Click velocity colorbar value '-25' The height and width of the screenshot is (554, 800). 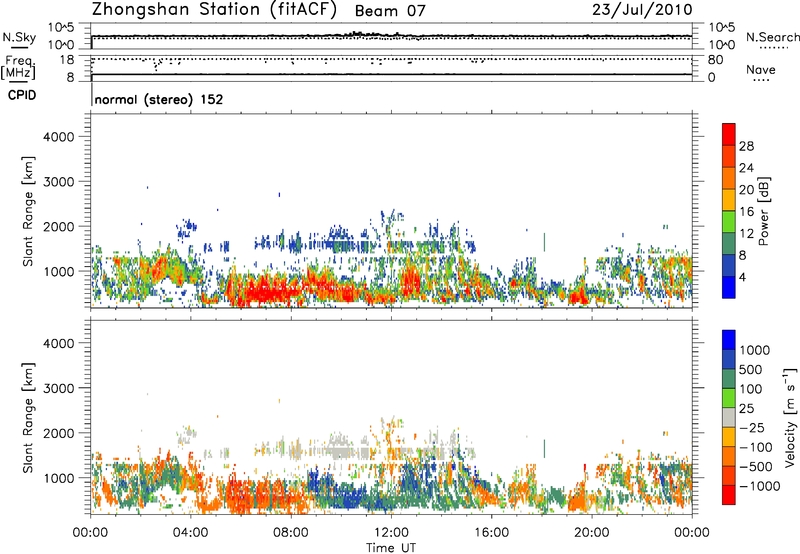coord(755,428)
